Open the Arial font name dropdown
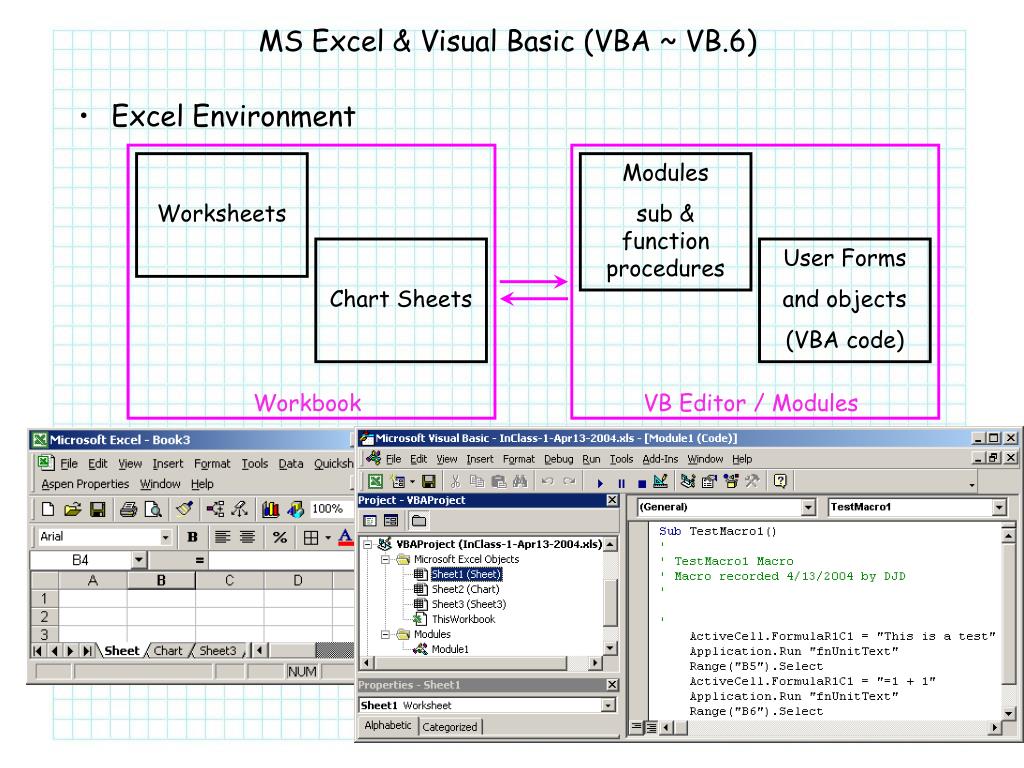The height and width of the screenshot is (768, 1024). [165, 537]
